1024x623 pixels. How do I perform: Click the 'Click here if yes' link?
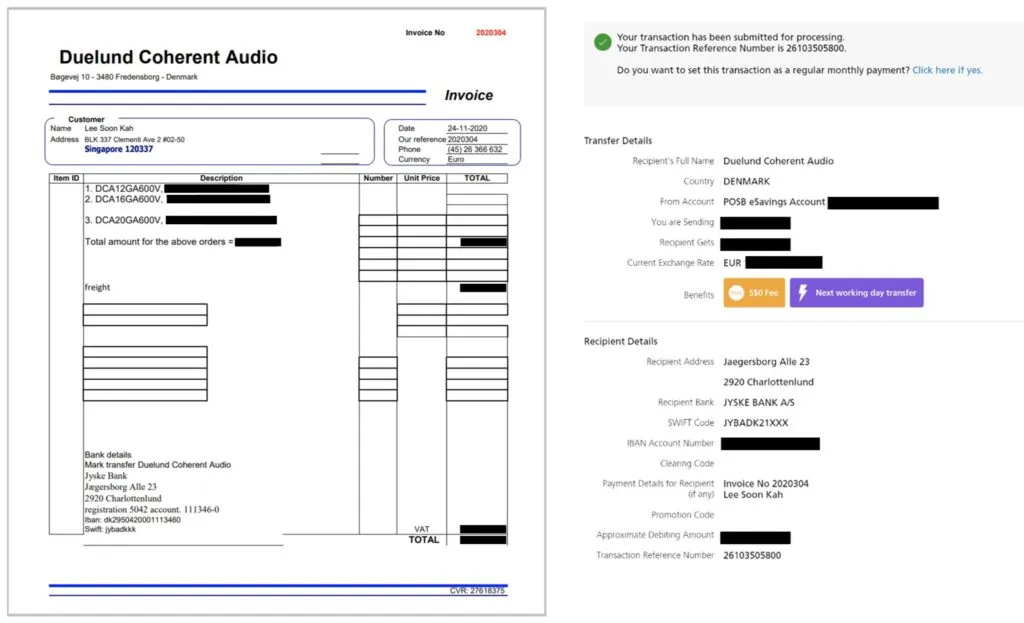[x=947, y=70]
